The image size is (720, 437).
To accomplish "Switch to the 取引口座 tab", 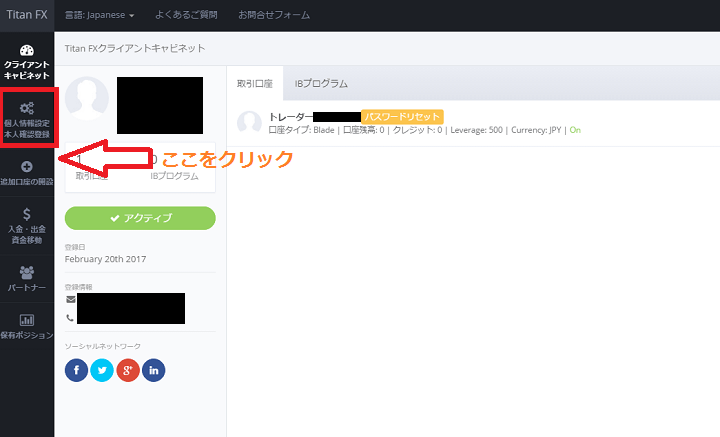I will [x=255, y=84].
